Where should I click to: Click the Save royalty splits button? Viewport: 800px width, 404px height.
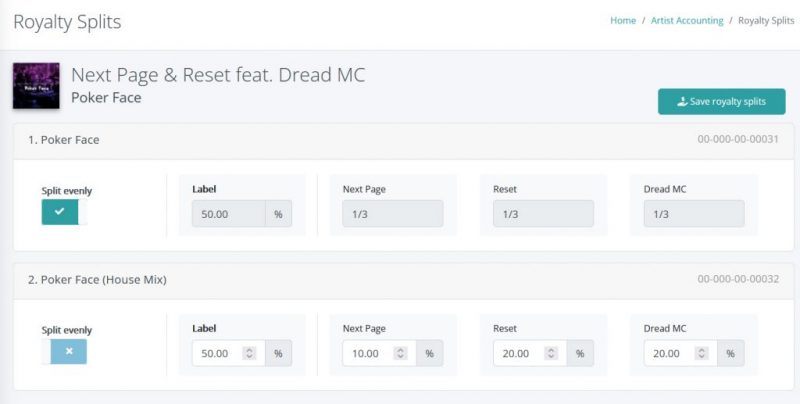click(721, 102)
